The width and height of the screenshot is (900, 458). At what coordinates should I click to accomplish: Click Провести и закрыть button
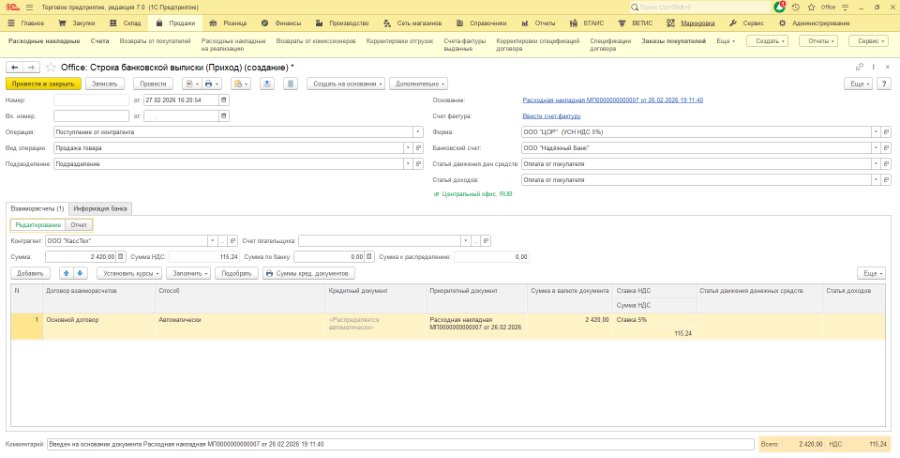44,84
